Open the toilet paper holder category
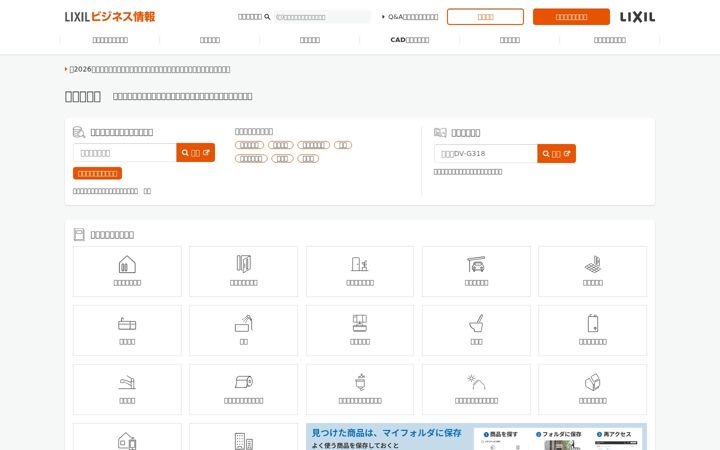The width and height of the screenshot is (720, 450). 243,389
